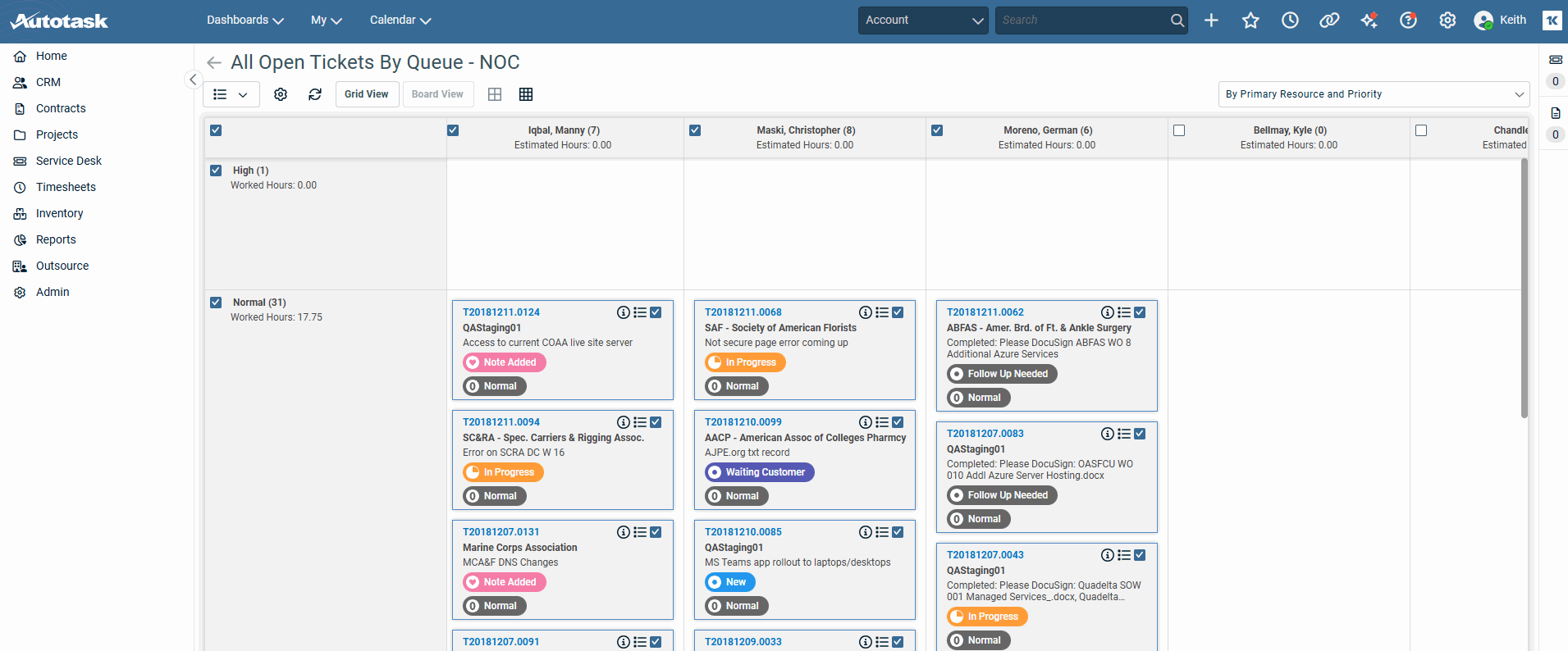Expand the Account search type dropdown
This screenshot has width=1568, height=651.
(x=923, y=20)
